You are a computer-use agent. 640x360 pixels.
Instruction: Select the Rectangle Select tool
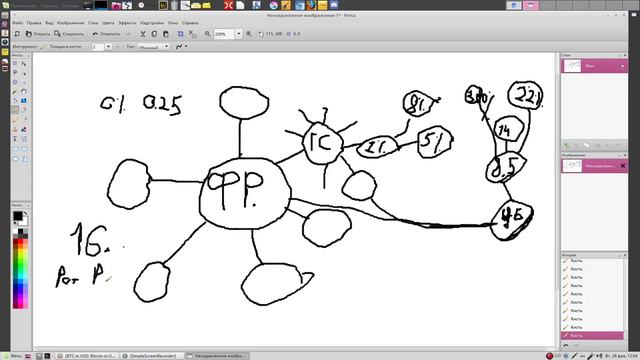click(x=15, y=63)
